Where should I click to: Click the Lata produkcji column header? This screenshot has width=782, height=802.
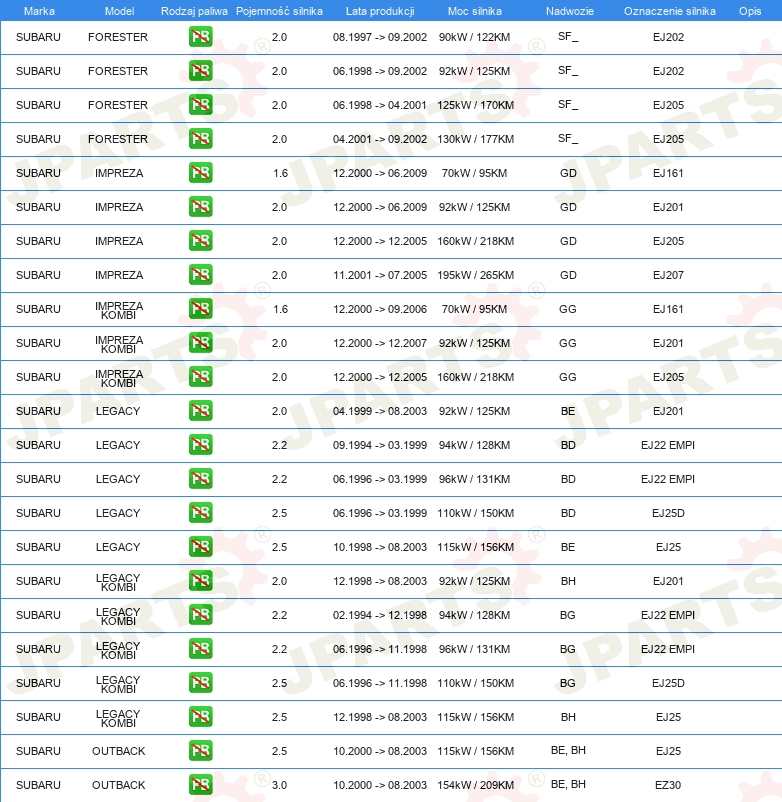click(x=380, y=11)
